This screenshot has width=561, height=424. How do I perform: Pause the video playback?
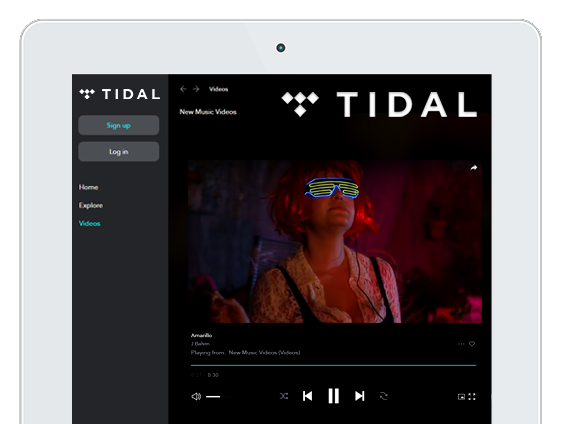[333, 396]
